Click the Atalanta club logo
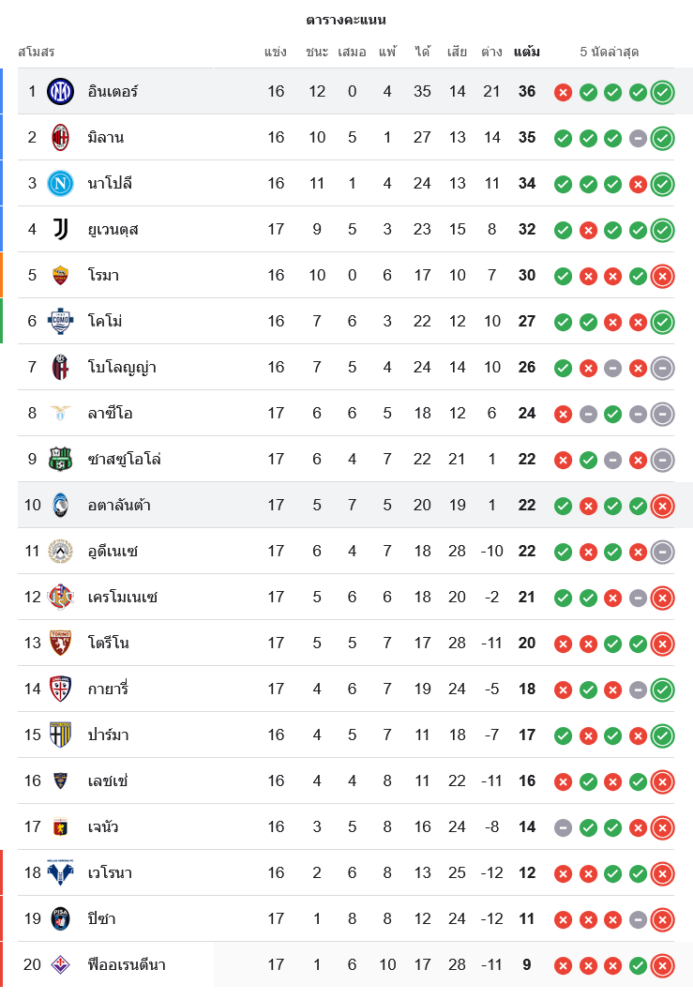This screenshot has width=693, height=1000. pyautogui.click(x=61, y=505)
